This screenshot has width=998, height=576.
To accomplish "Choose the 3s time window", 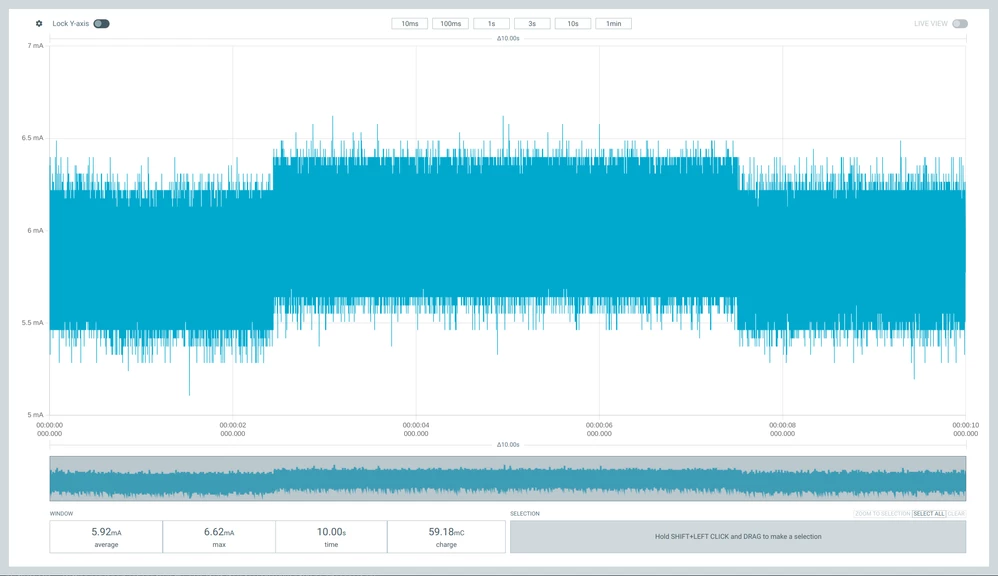I will (x=532, y=24).
